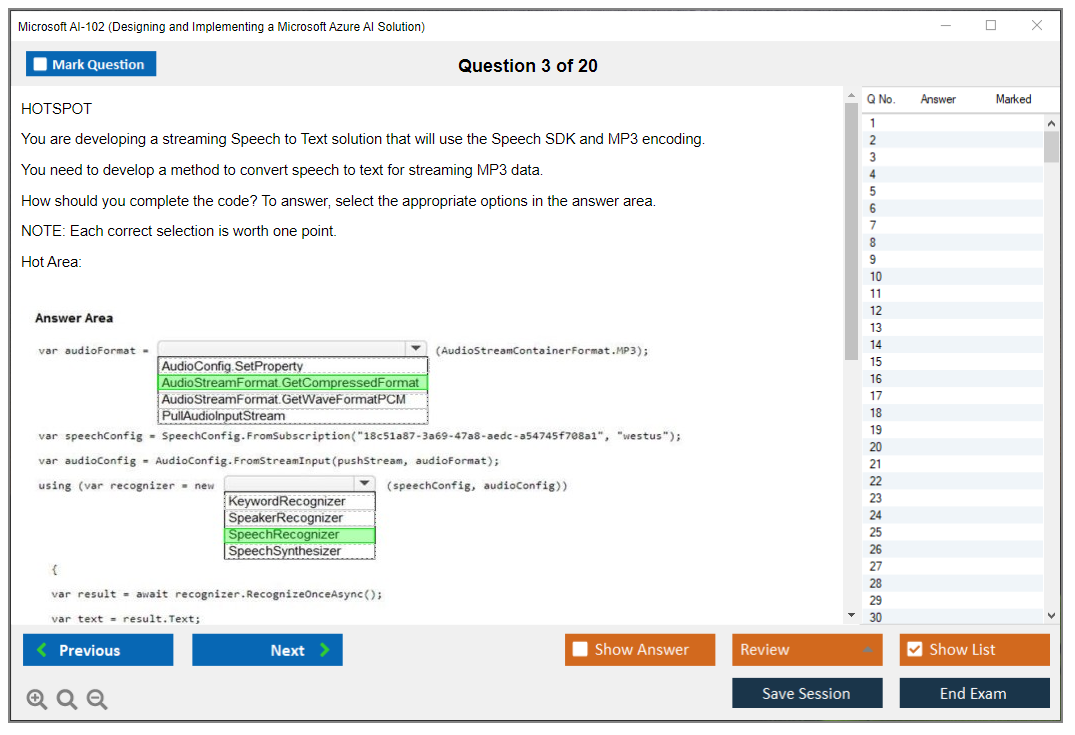
Task: Enable the Show Answer checkbox
Action: coord(581,650)
